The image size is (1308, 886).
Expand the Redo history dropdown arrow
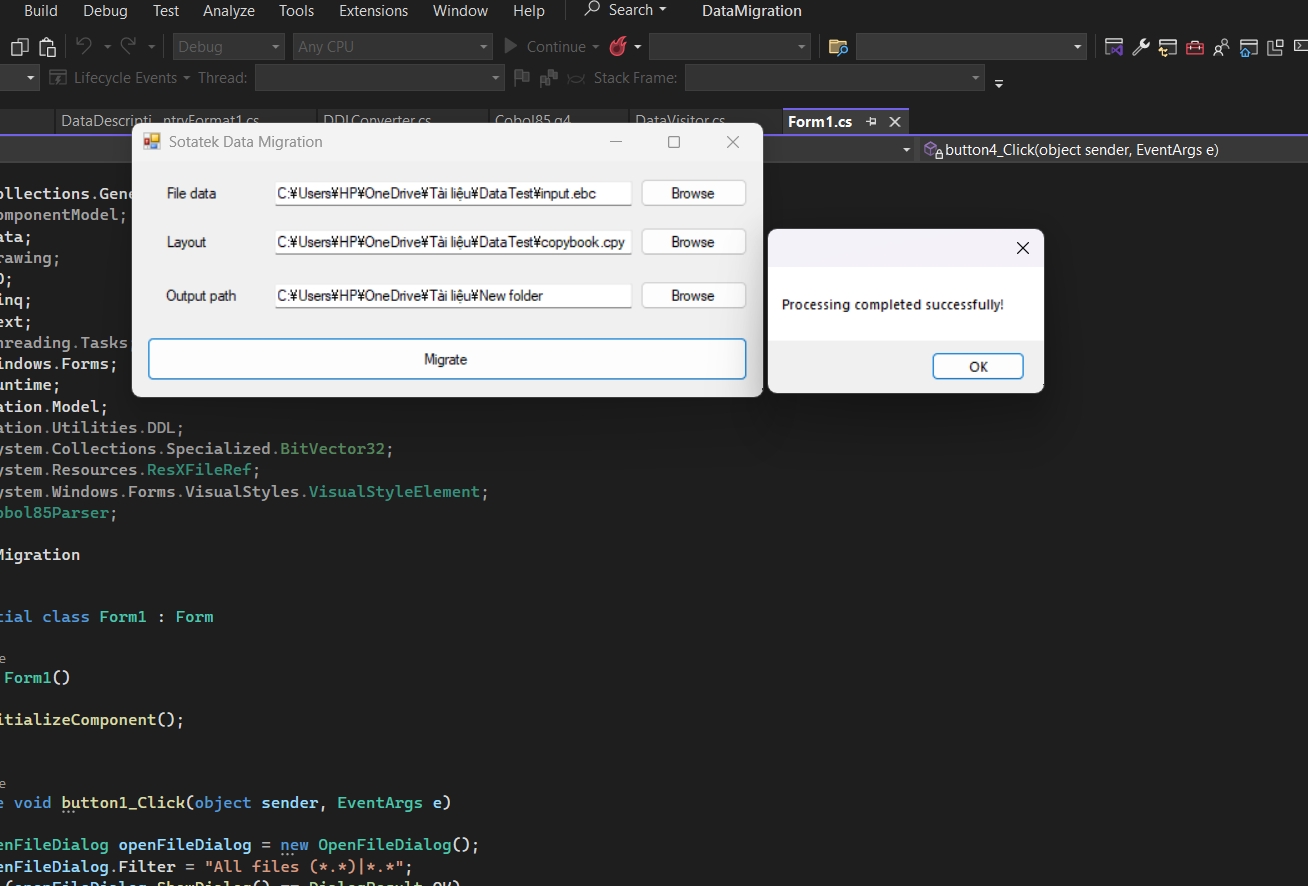coord(152,47)
